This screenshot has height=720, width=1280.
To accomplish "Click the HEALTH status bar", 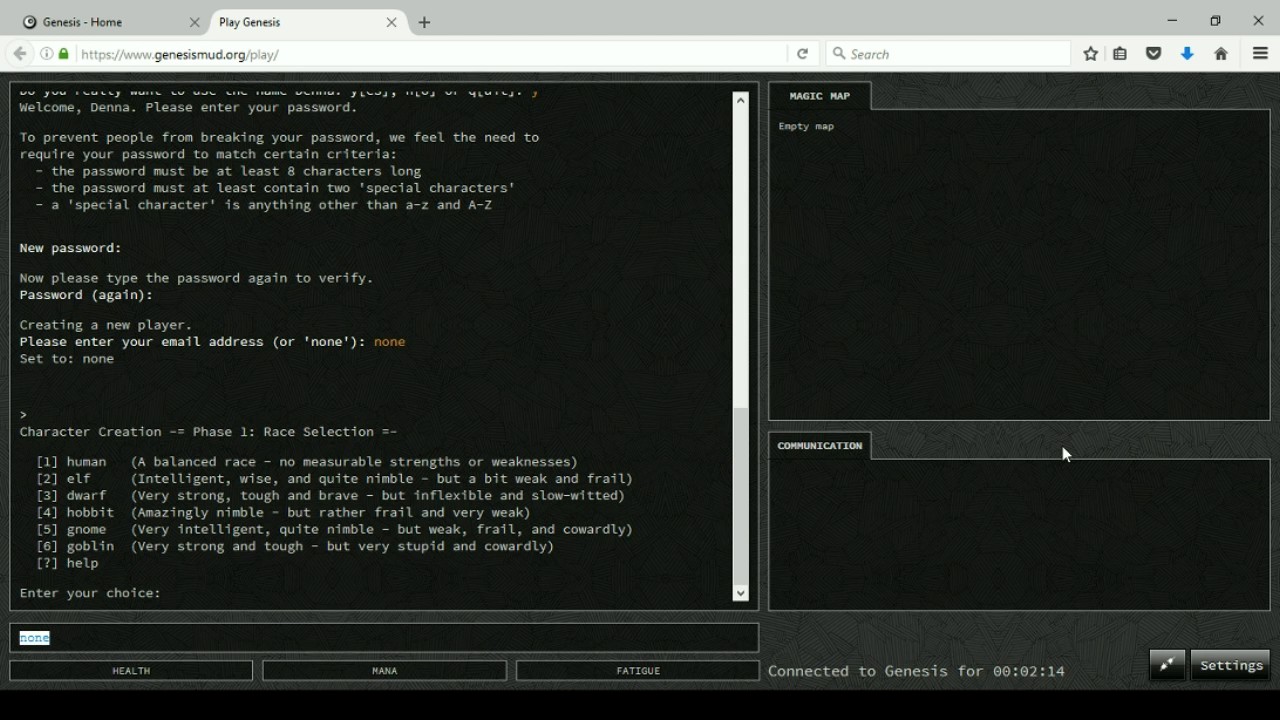I will (131, 671).
